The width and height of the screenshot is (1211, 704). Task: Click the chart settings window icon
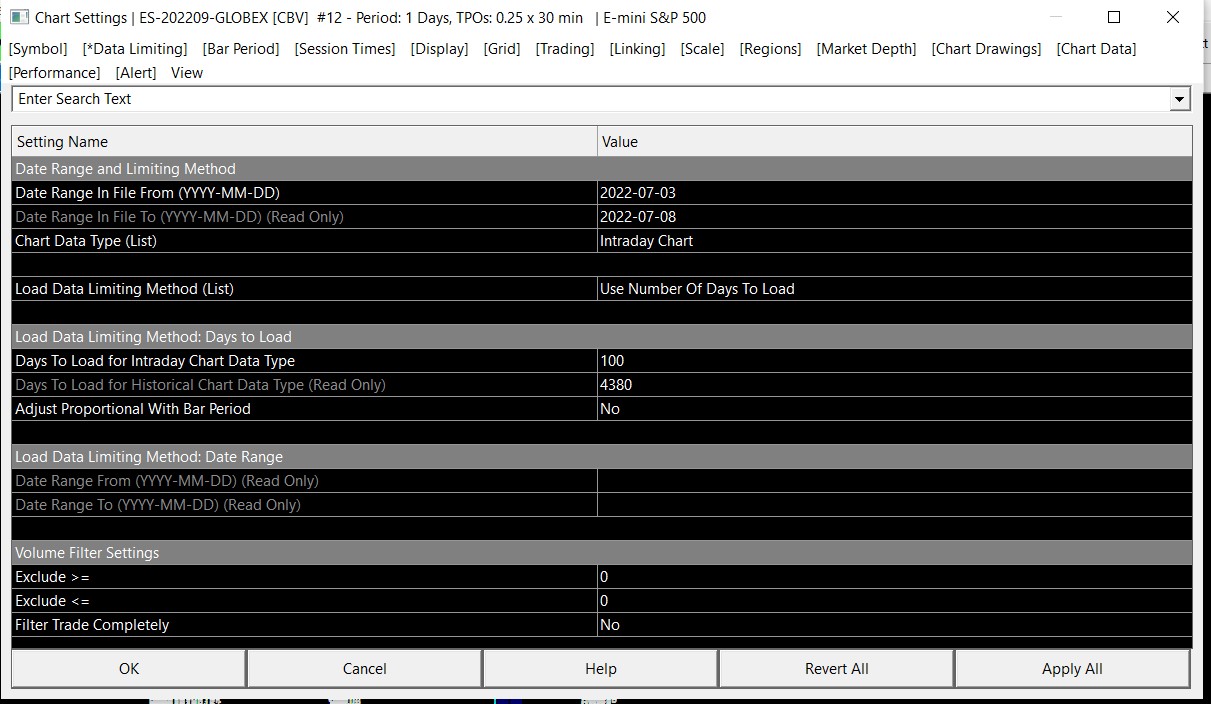pos(19,17)
